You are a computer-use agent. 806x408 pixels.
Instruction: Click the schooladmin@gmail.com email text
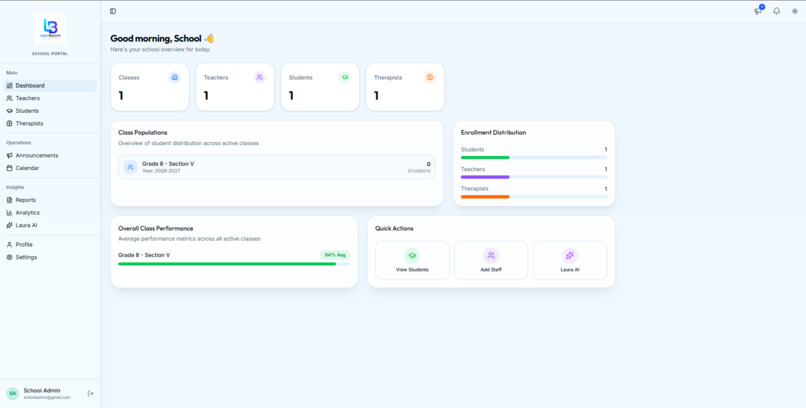click(x=47, y=398)
